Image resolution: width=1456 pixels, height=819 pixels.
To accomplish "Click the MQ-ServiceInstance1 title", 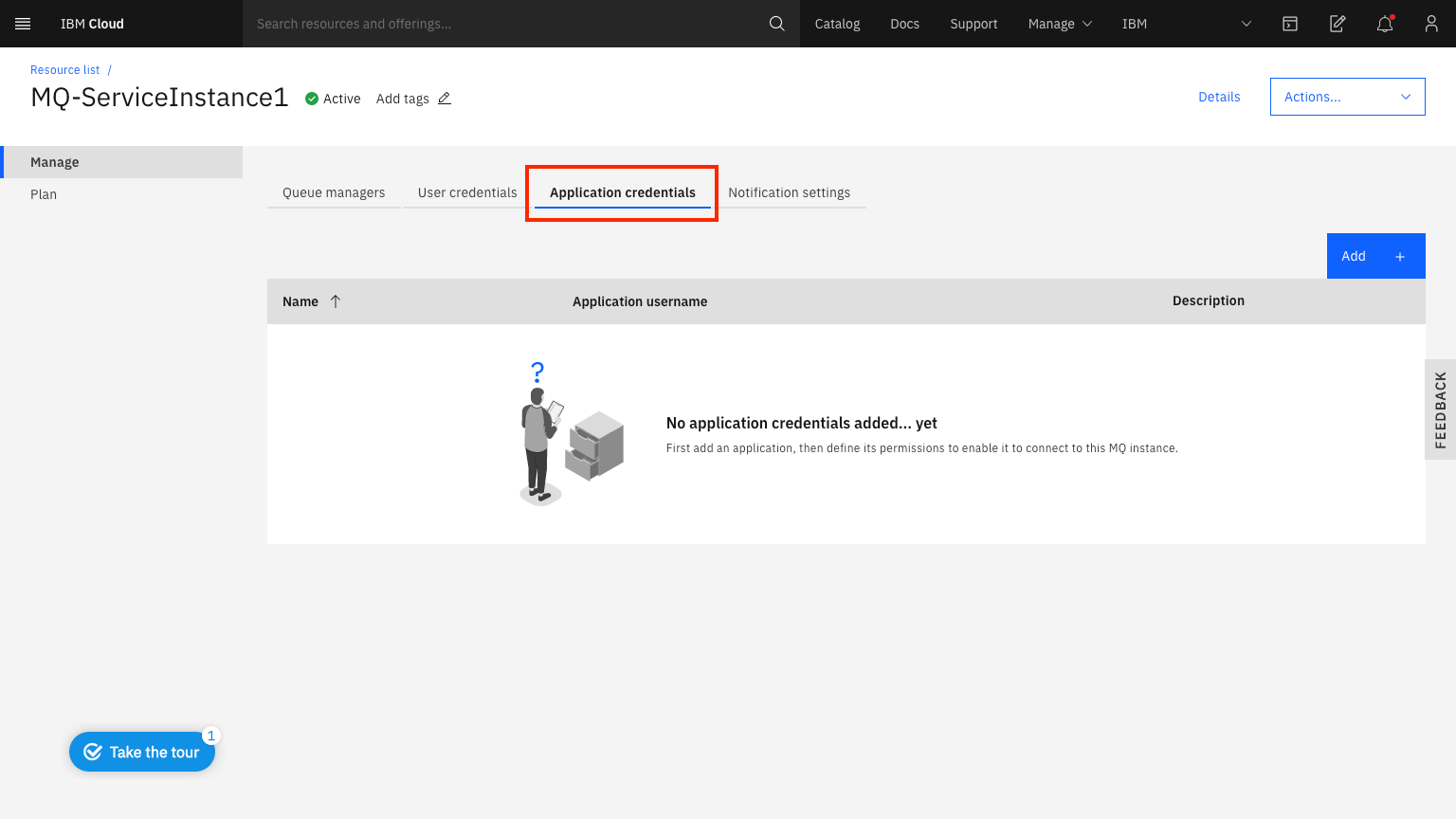I will pos(159,98).
